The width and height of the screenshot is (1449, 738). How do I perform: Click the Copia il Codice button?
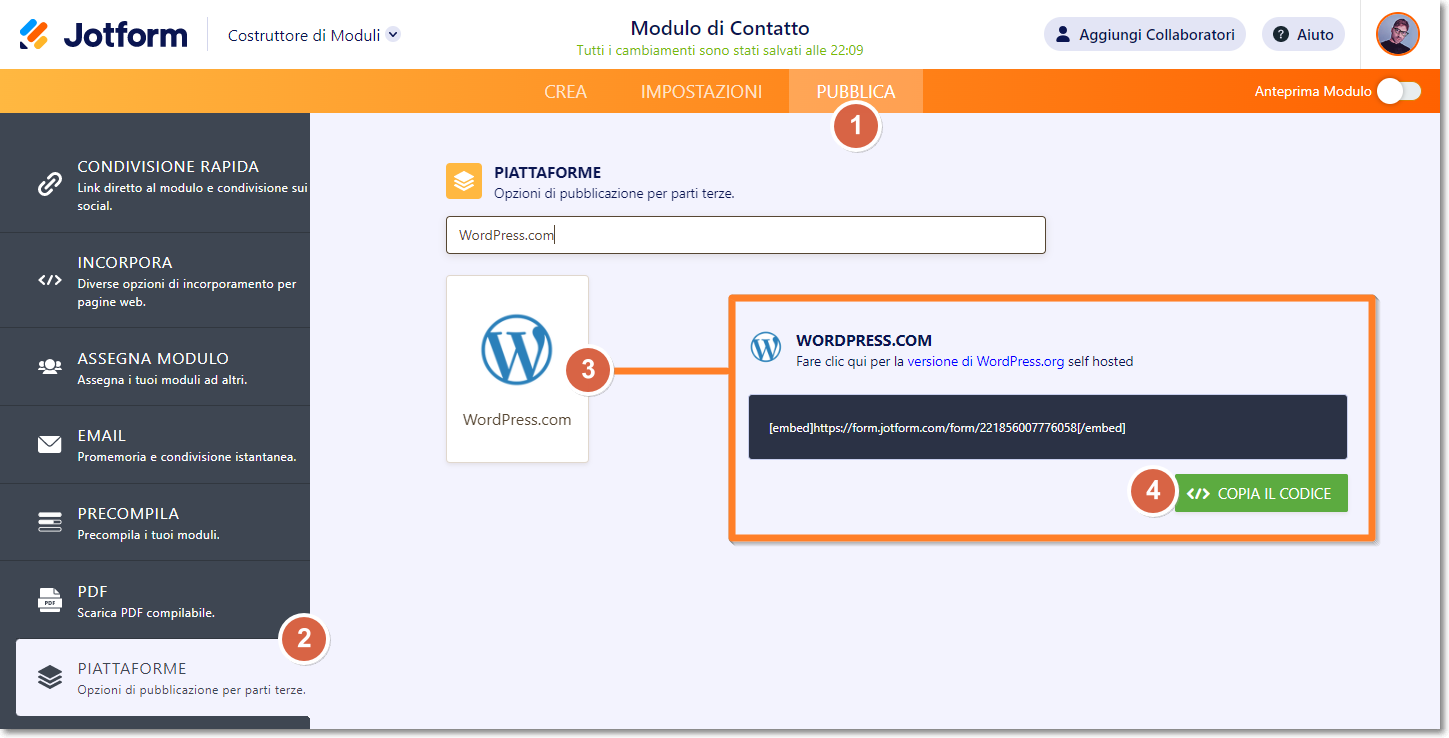tap(1261, 493)
